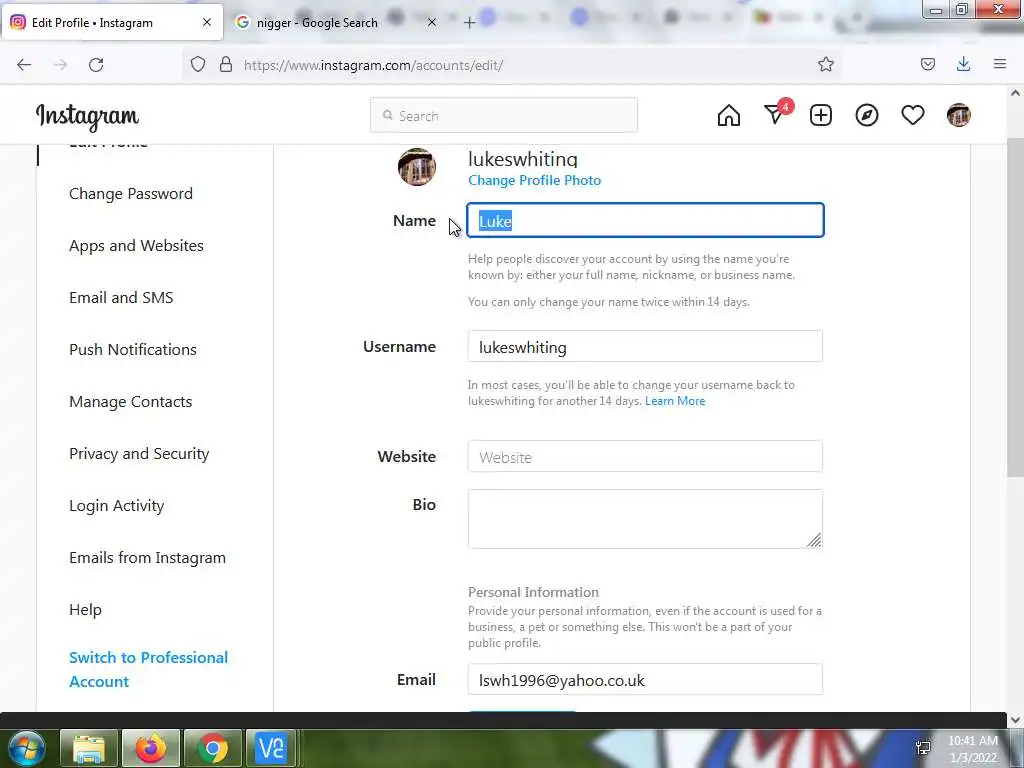The image size is (1024, 768).
Task: Open Firefox from the taskbar
Action: click(151, 748)
